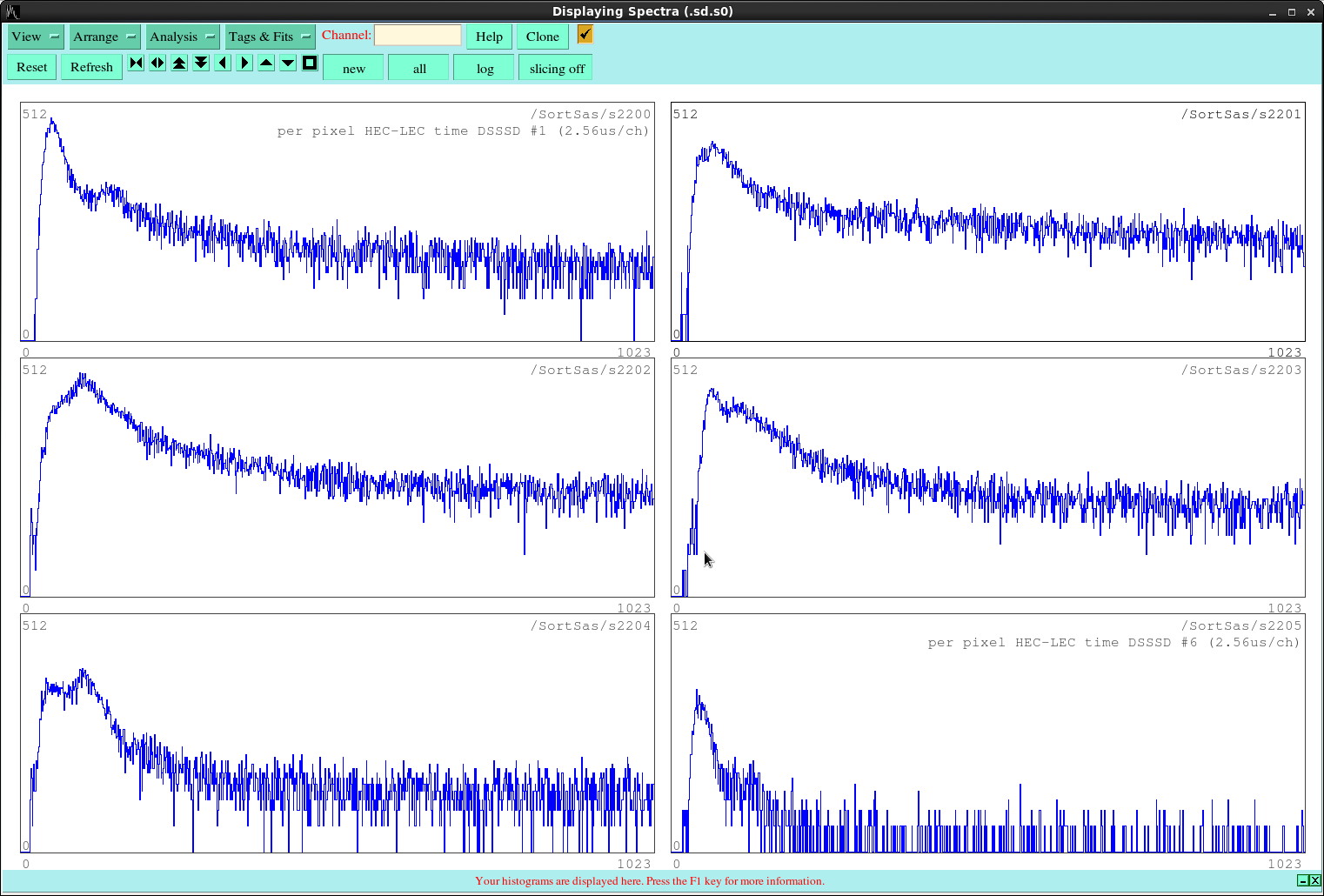Select the s2201 spectrum plot
Screen dimensions: 1324x896
click(988, 222)
